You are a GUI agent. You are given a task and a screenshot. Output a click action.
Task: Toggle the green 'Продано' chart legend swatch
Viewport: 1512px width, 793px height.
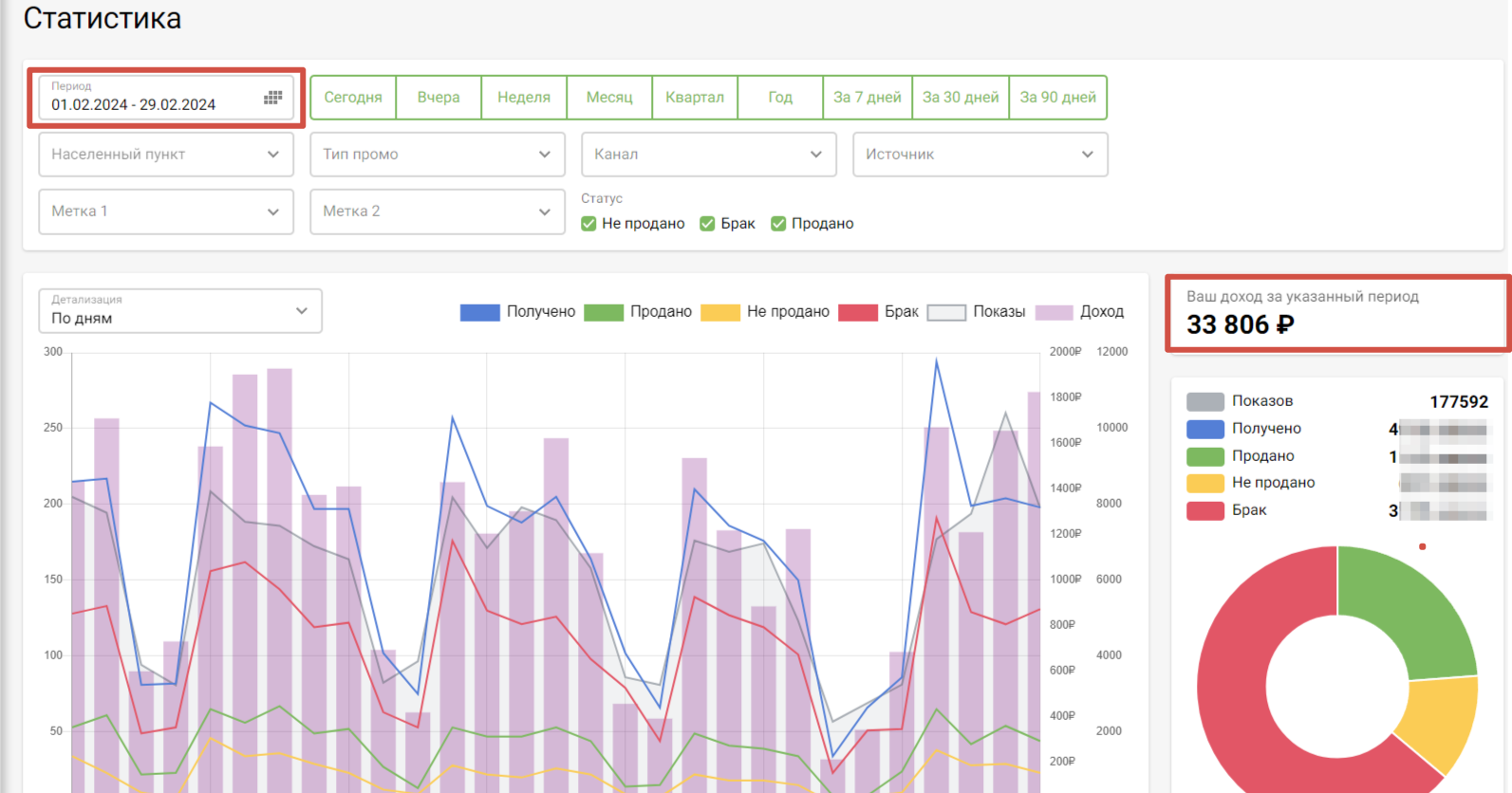604,313
